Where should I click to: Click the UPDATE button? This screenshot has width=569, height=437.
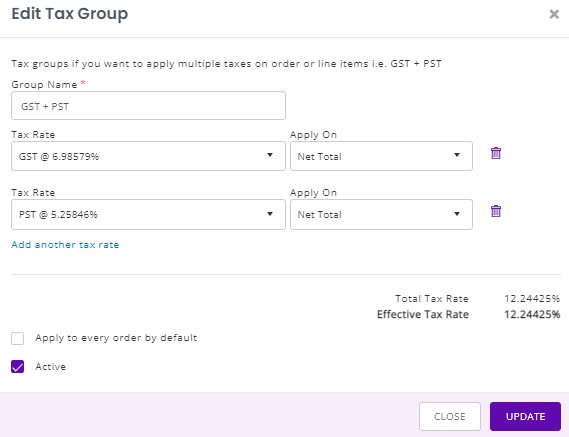pyautogui.click(x=525, y=416)
